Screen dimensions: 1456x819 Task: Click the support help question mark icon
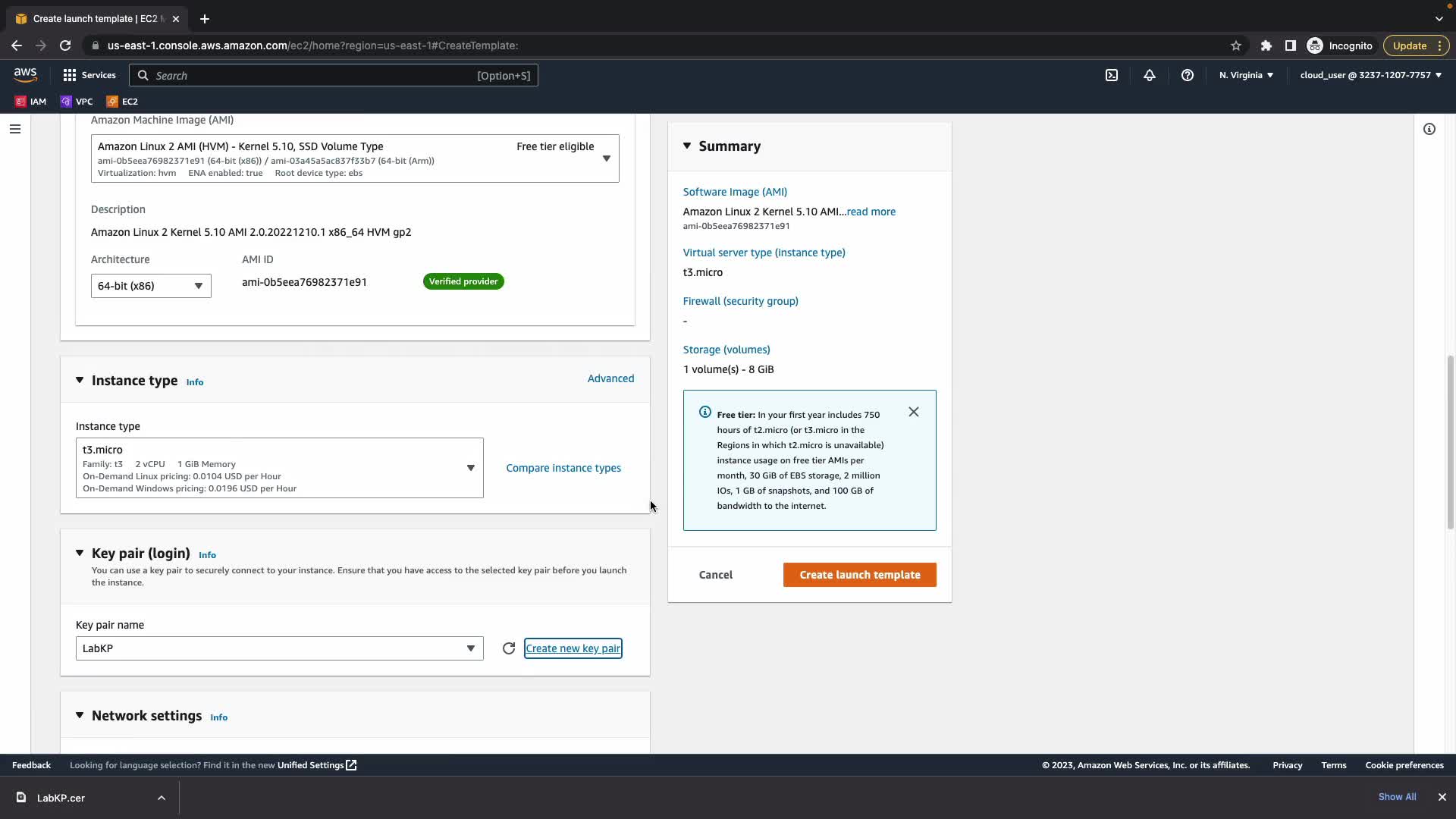click(1188, 75)
